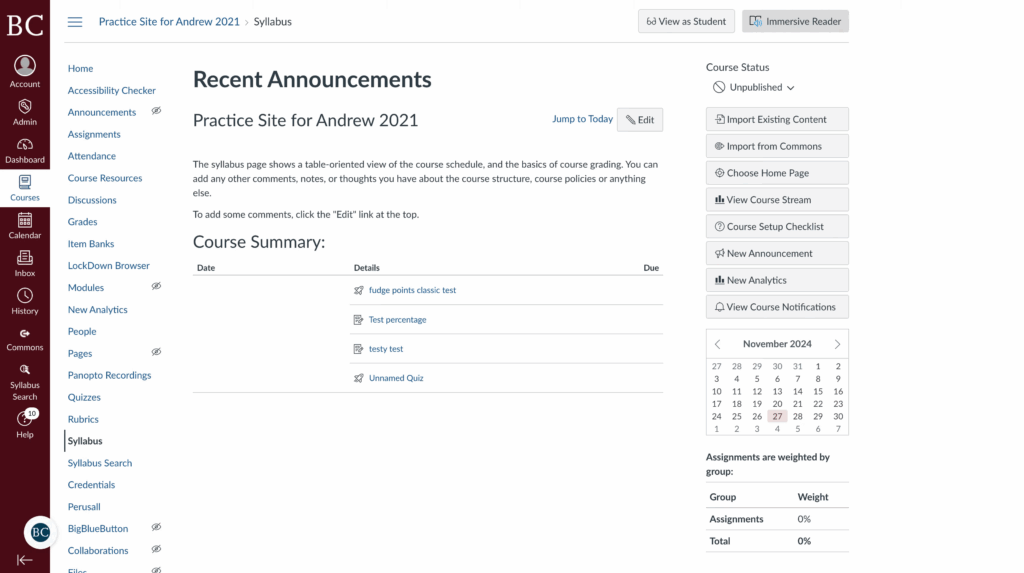Click the round BC badge at the bottom
This screenshot has width=1024, height=573.
[x=40, y=532]
